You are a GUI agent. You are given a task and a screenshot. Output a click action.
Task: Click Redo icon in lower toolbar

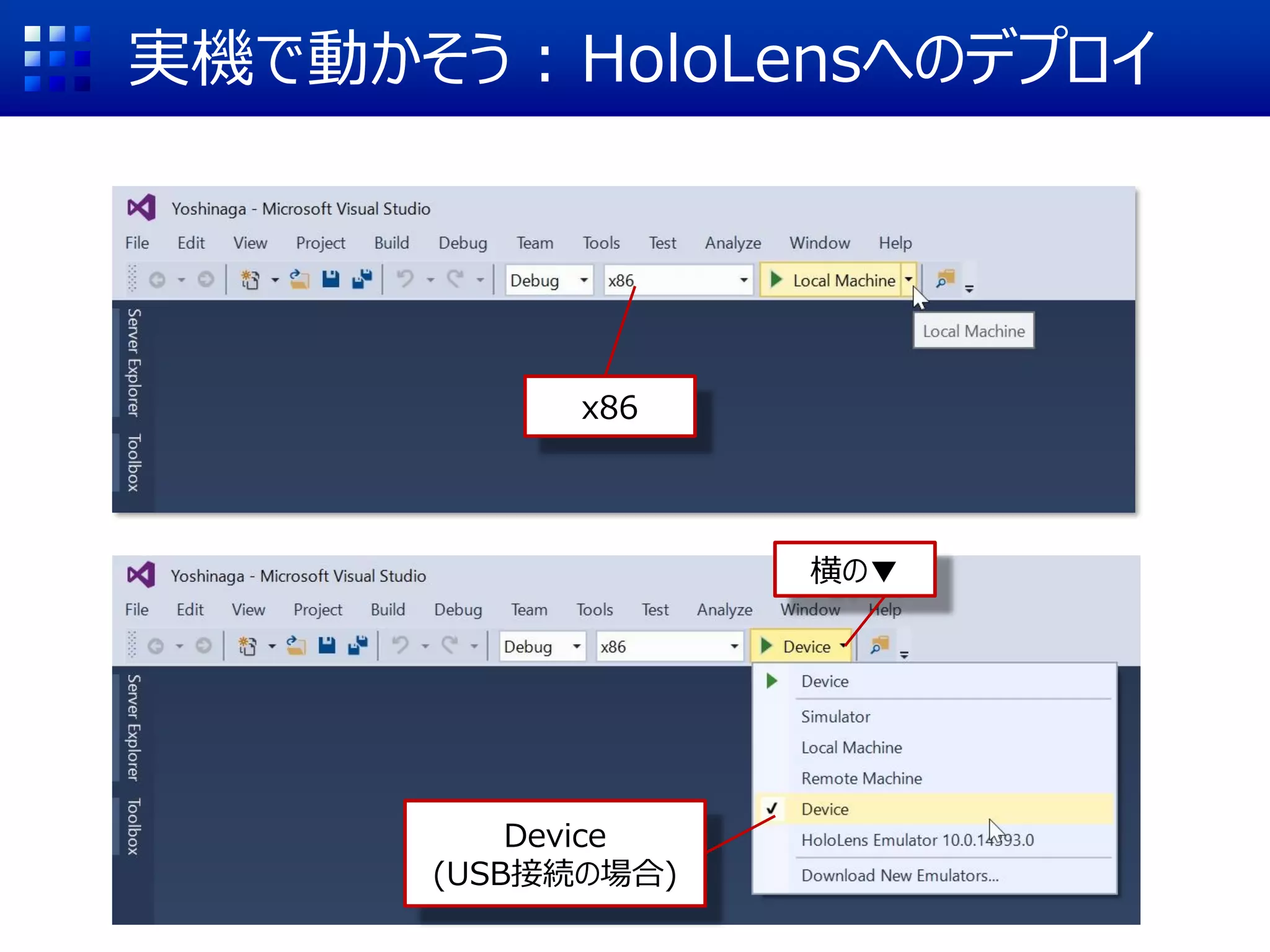(450, 646)
